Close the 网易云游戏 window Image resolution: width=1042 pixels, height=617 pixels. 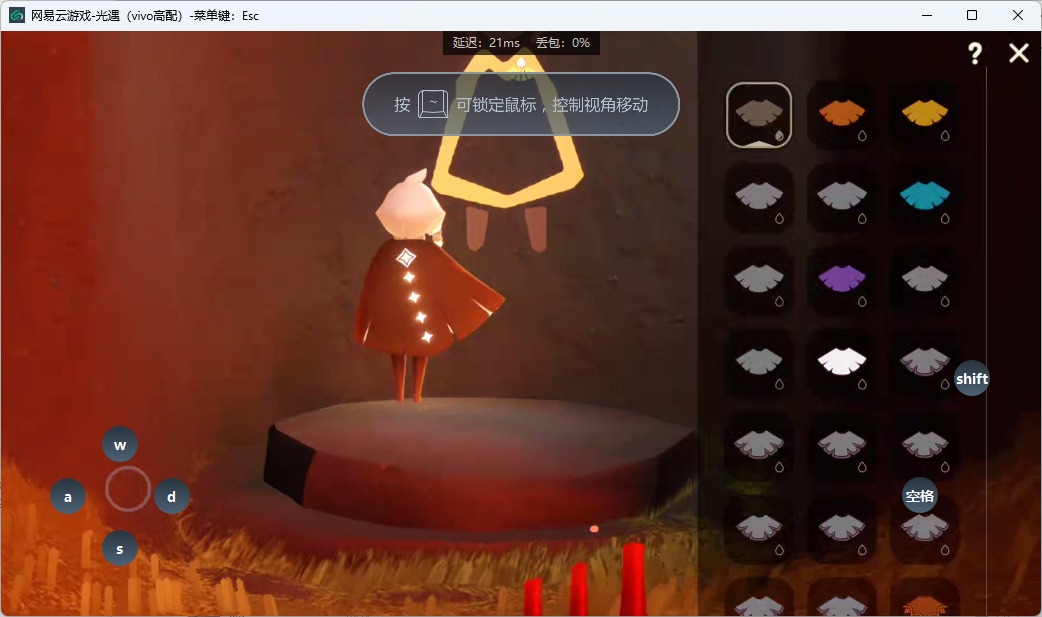[1017, 15]
